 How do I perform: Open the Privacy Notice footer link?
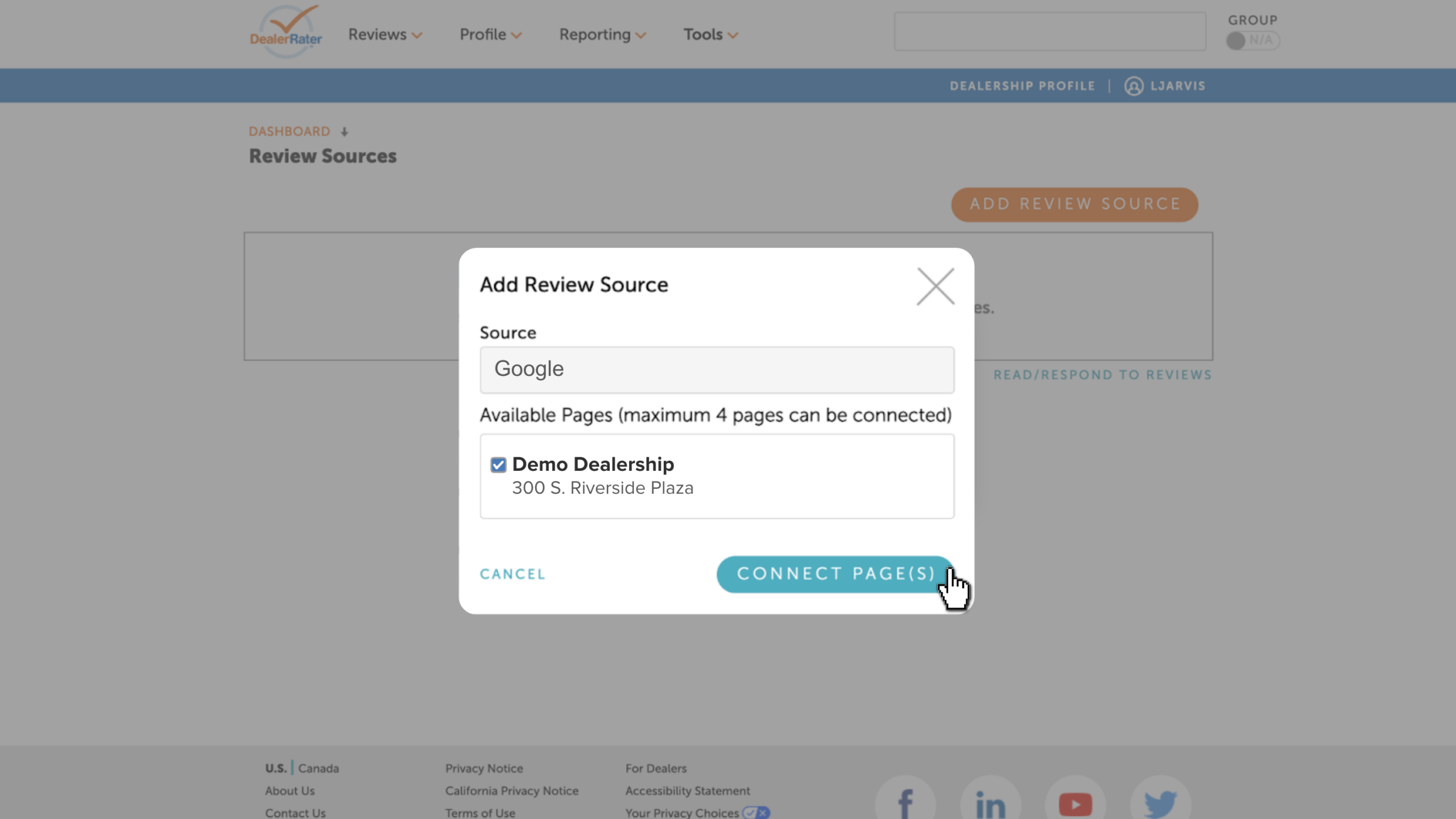pos(484,768)
